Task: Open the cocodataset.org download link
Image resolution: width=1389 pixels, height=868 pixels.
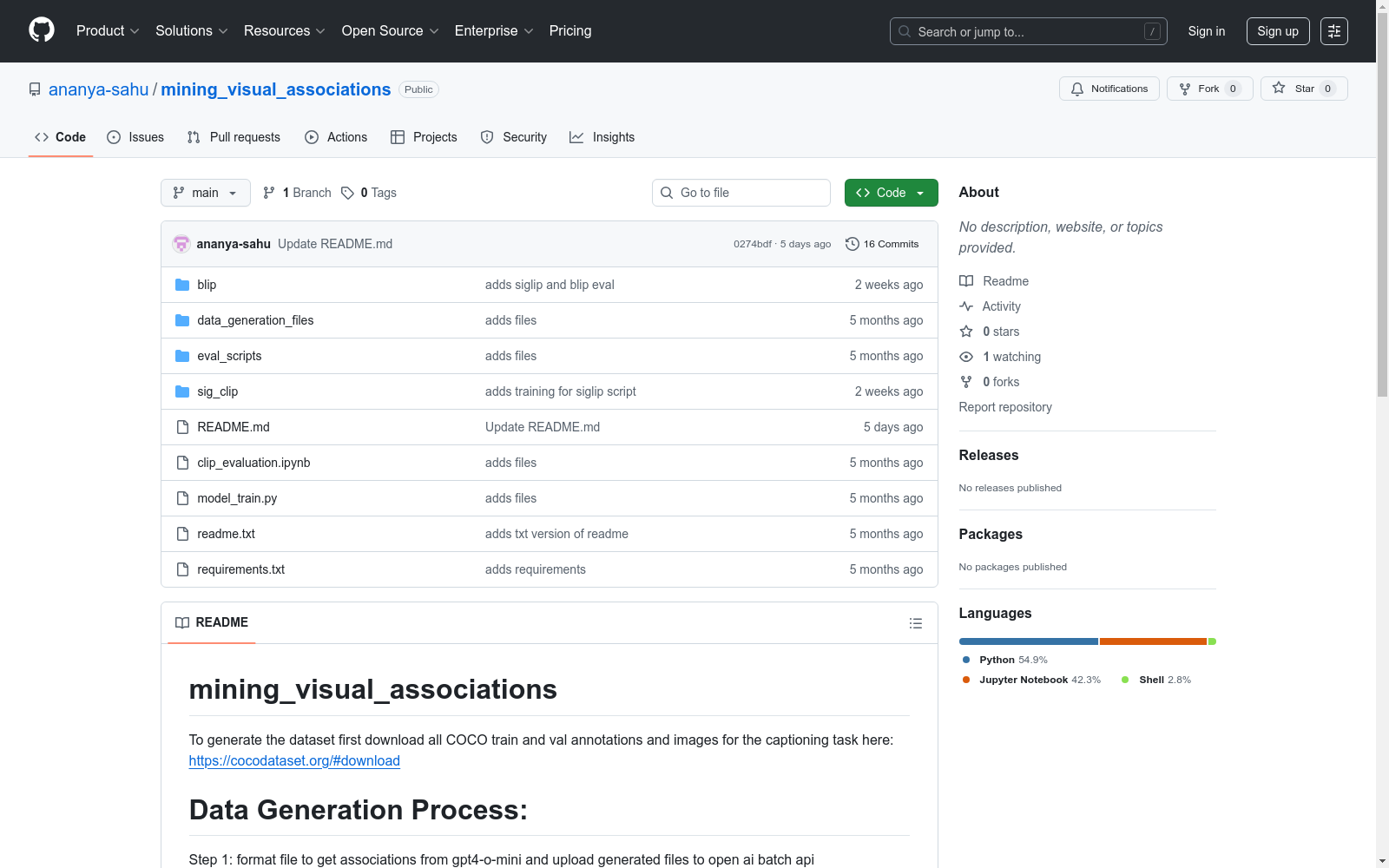Action: (294, 760)
